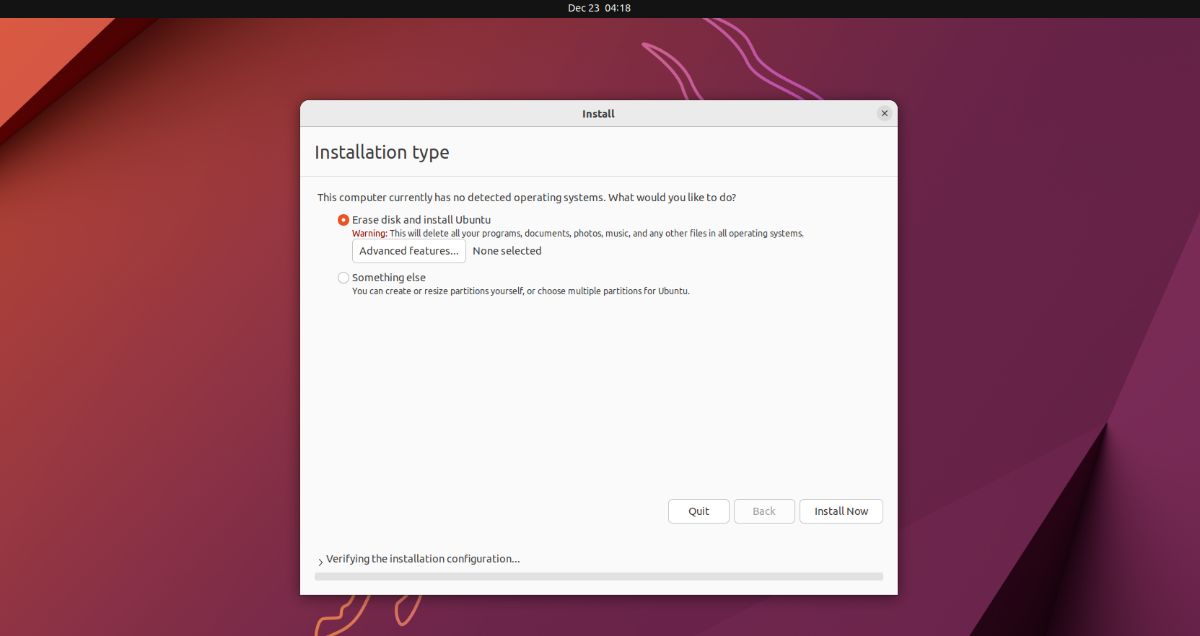This screenshot has width=1200, height=636.
Task: Click the Warning text about deleting files
Action: (578, 234)
